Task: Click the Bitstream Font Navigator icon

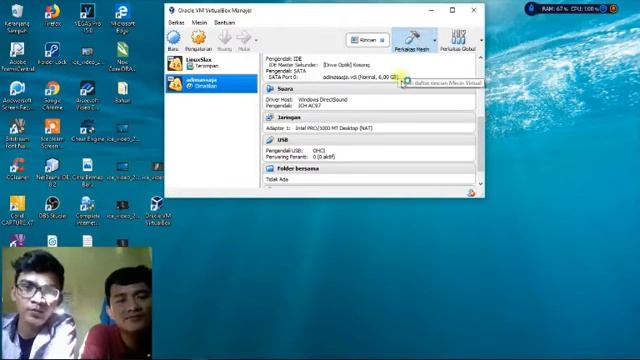Action: [17, 134]
